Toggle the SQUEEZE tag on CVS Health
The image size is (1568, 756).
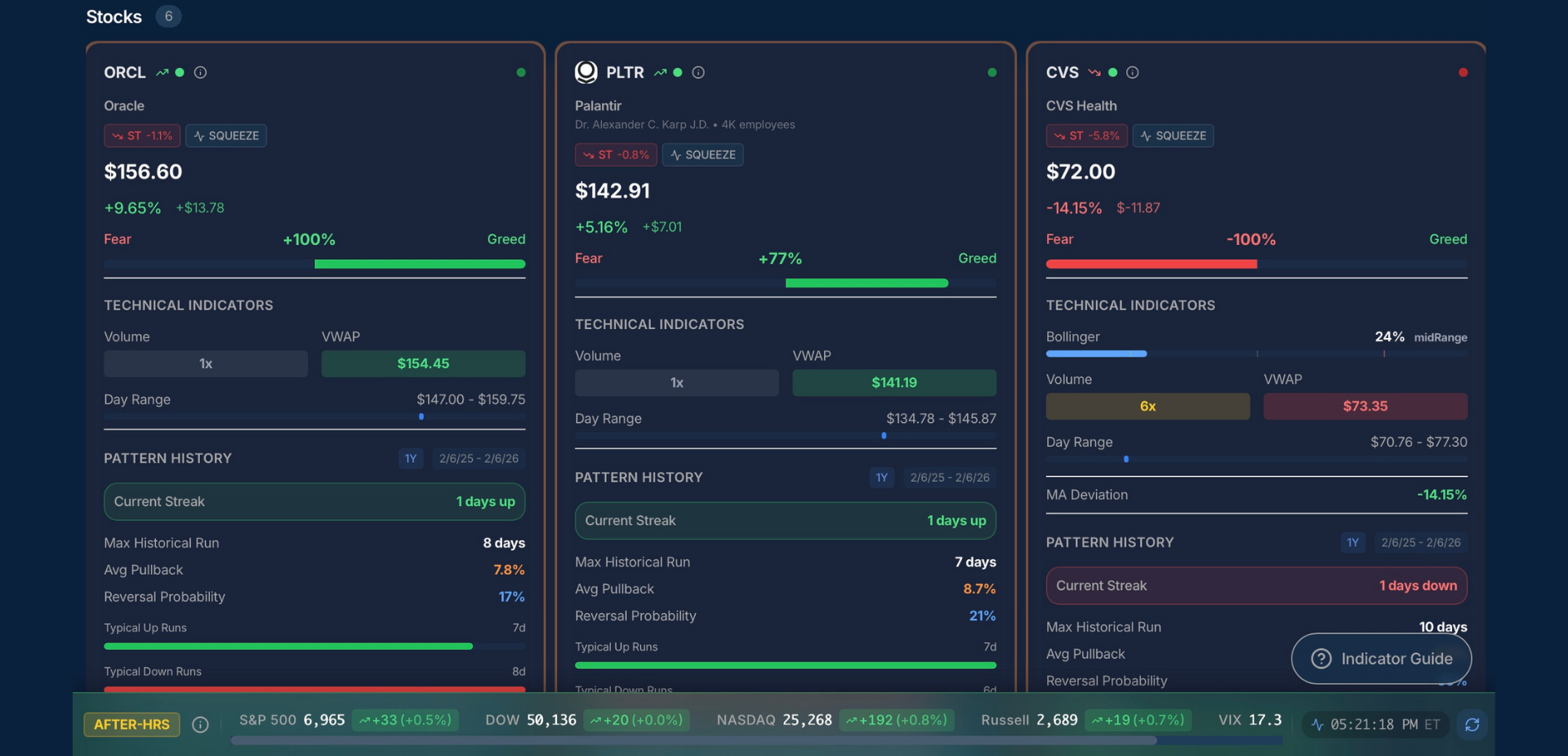[x=1173, y=136]
